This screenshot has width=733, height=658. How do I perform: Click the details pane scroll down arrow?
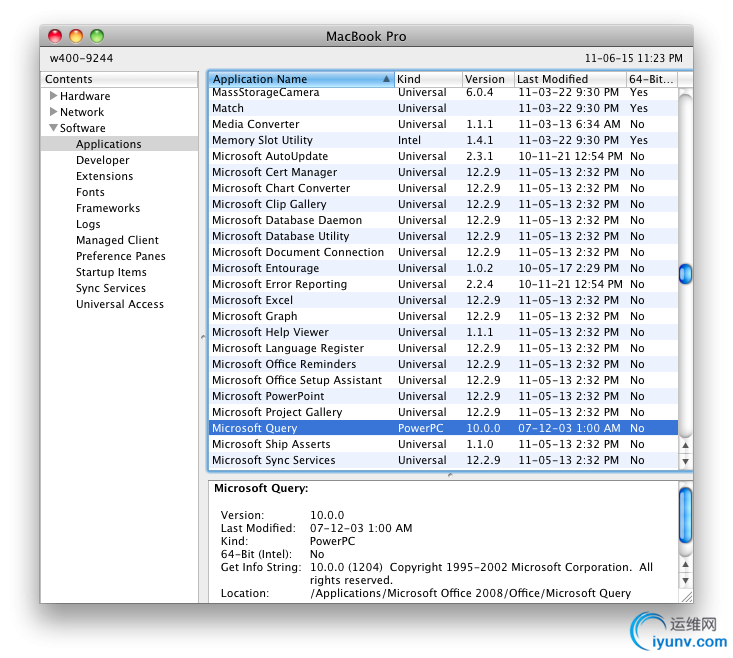[x=685, y=581]
